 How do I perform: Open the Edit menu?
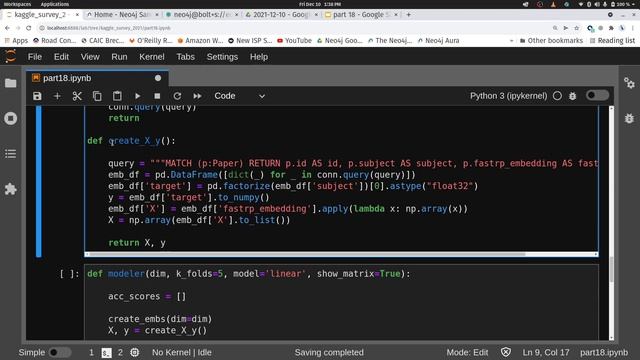(61, 57)
